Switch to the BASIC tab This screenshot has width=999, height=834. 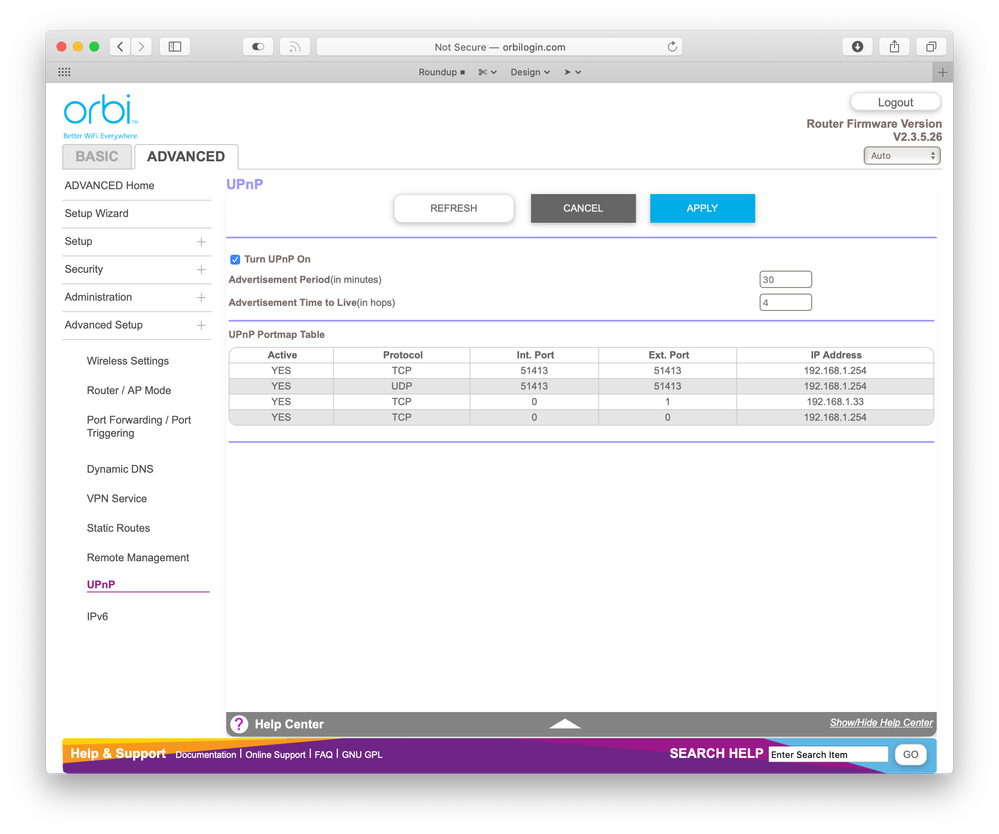coord(96,156)
